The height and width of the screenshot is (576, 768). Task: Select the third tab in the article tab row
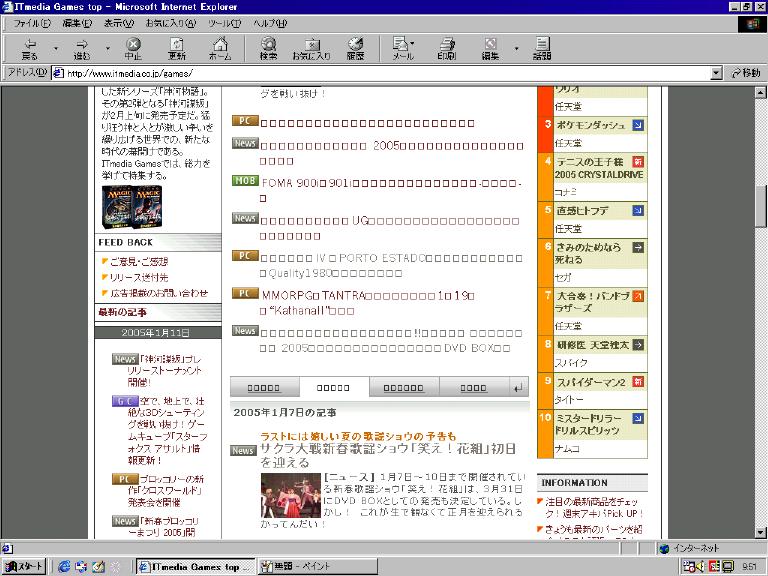point(403,387)
